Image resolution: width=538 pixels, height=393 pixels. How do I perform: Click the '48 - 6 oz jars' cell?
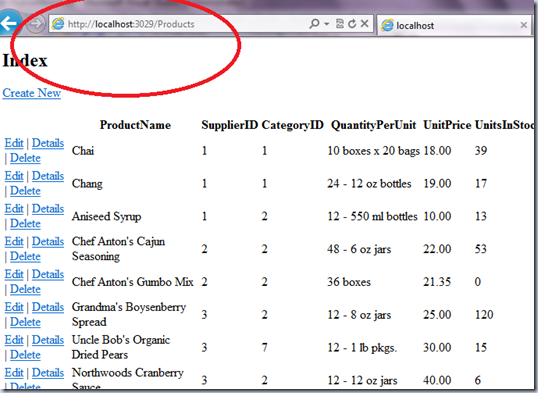(359, 250)
